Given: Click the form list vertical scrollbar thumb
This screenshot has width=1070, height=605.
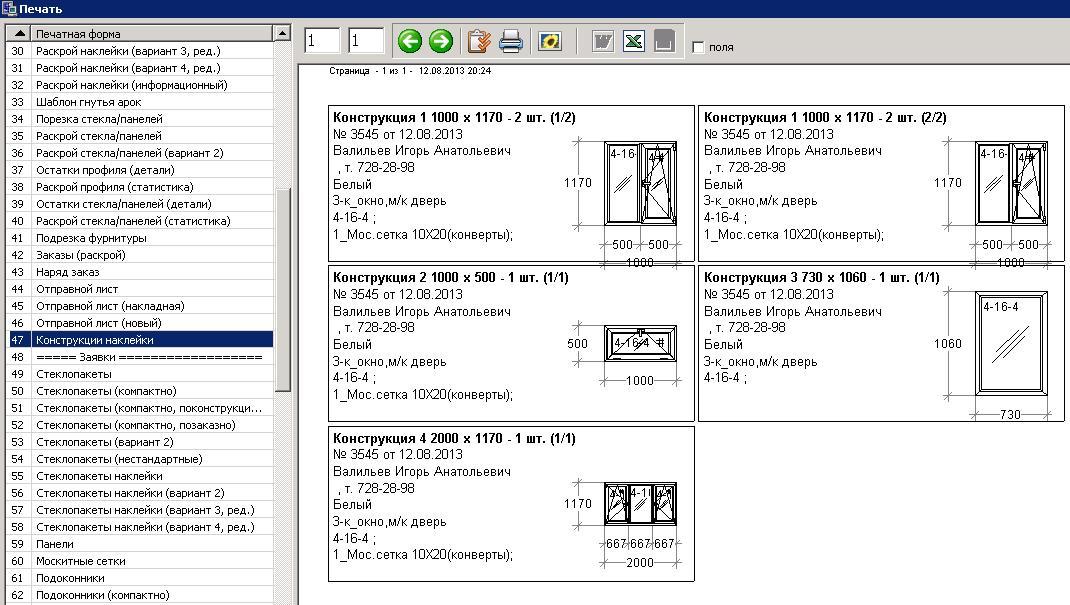Looking at the screenshot, I should tap(283, 289).
